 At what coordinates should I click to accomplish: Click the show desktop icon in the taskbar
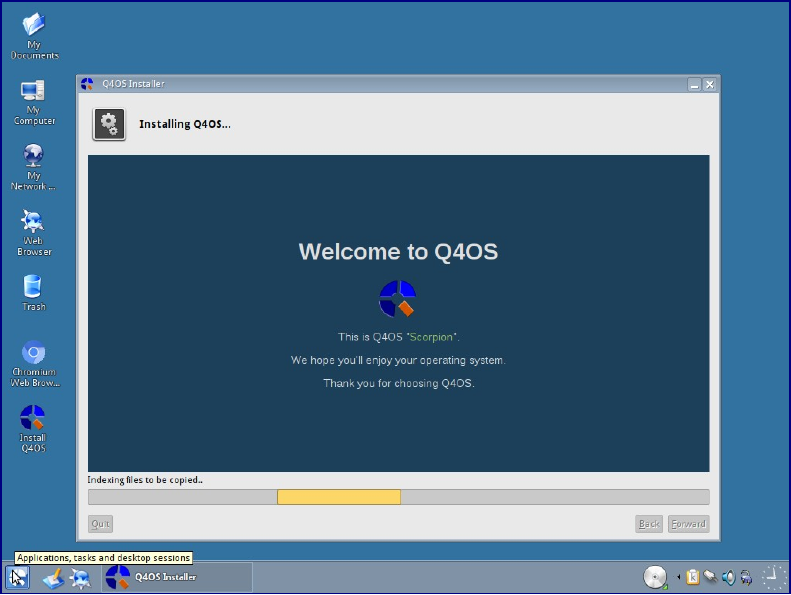click(x=53, y=578)
